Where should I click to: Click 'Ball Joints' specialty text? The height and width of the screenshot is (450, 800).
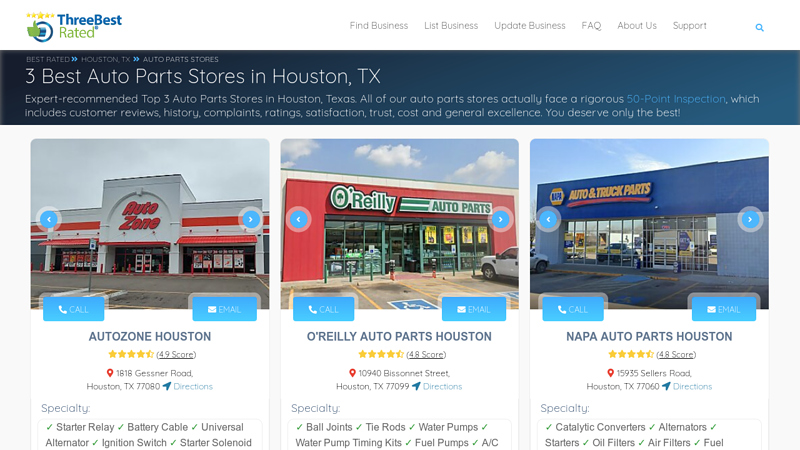pos(329,427)
